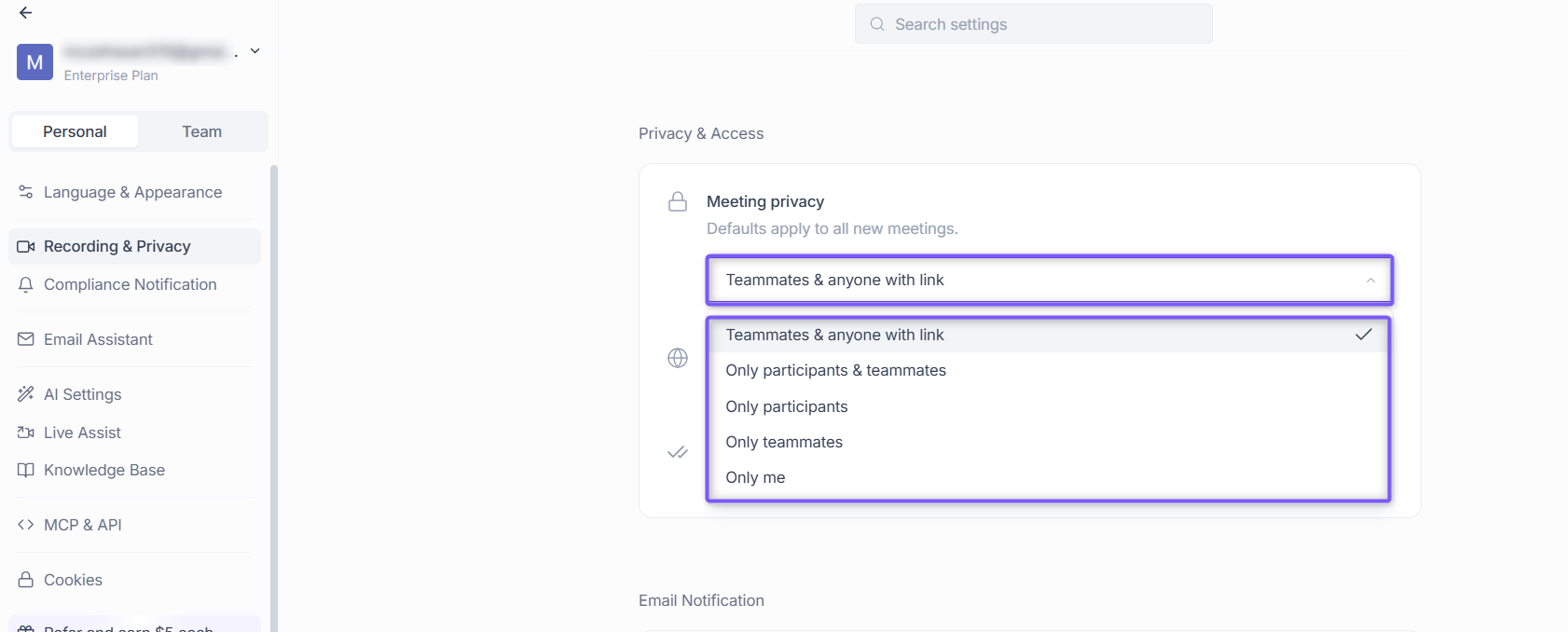
Task: Select Only me privacy option
Action: 1049,477
